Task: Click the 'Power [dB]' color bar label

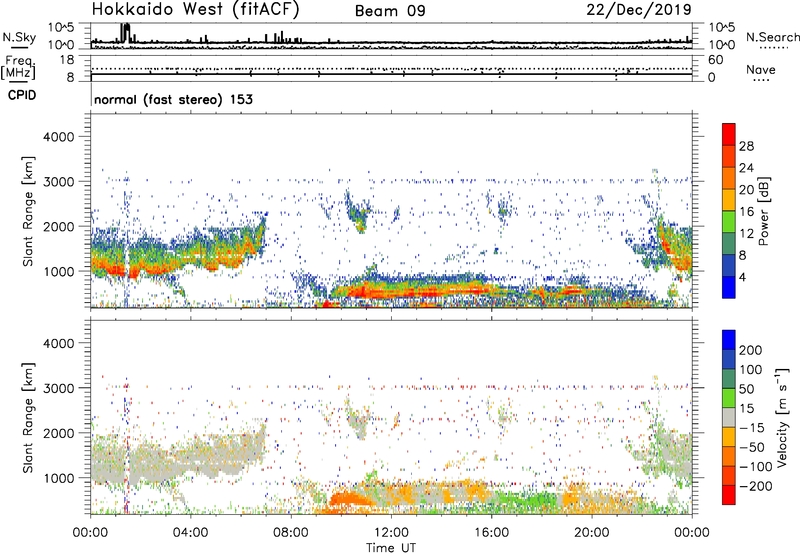Action: [763, 211]
